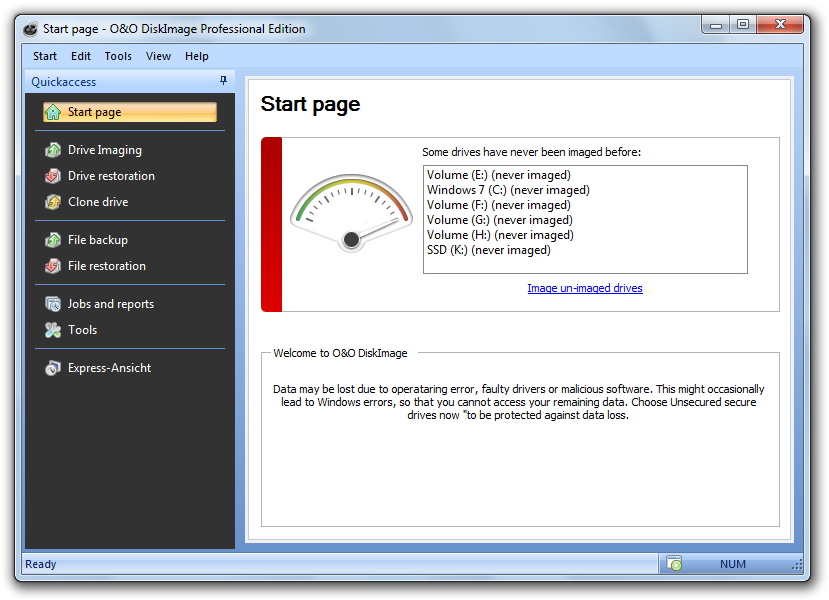829x600 pixels.
Task: Click the gauge dial graphic
Action: tap(352, 213)
